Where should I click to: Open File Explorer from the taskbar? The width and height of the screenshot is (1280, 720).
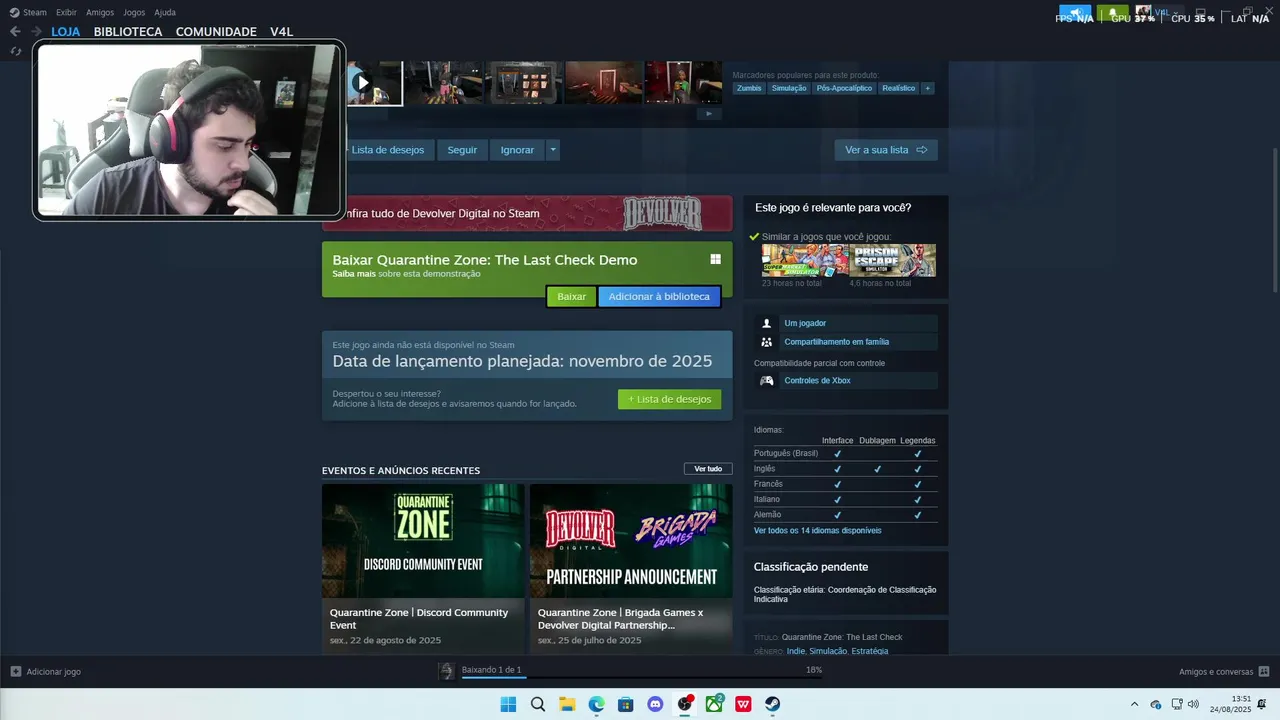pyautogui.click(x=567, y=704)
